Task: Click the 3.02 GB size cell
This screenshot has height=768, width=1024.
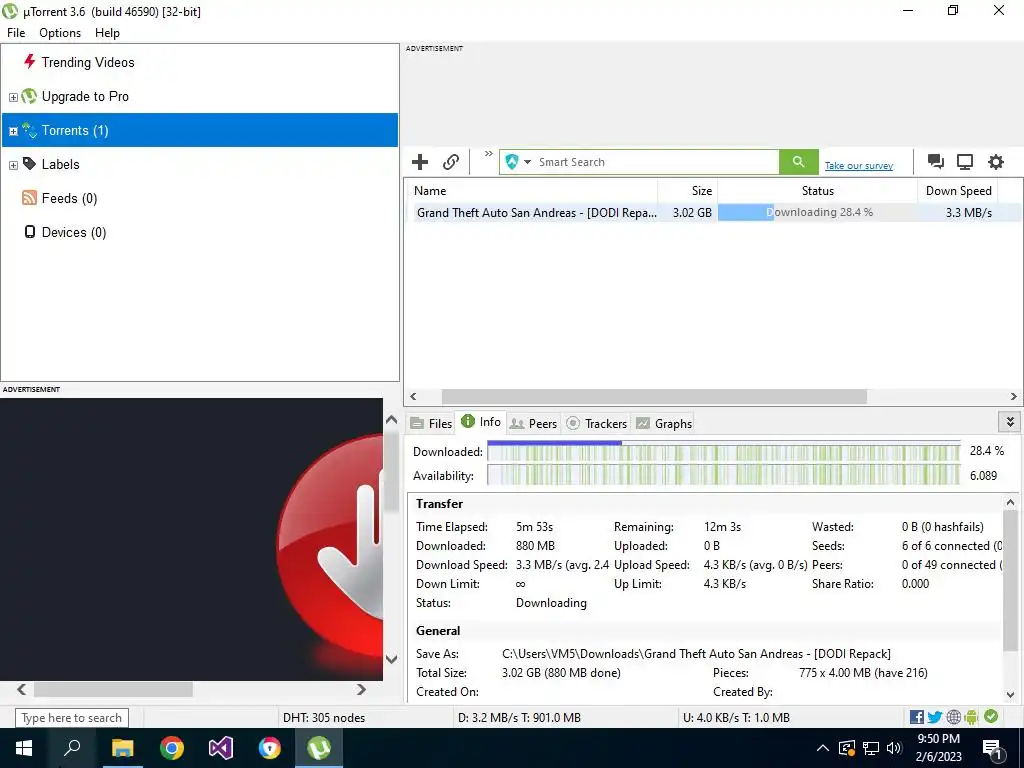Action: click(x=692, y=212)
